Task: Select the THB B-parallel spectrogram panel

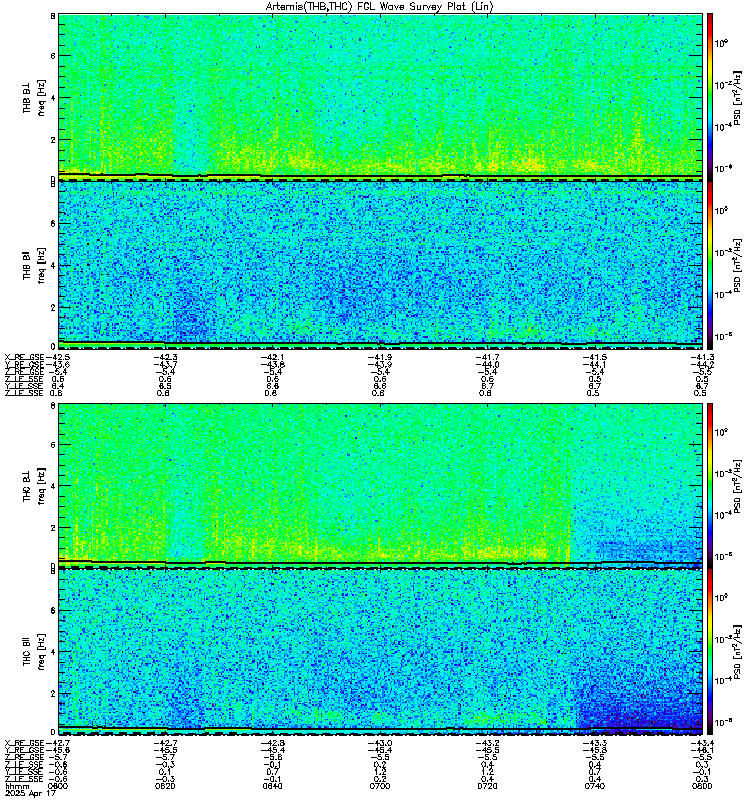Action: coord(381,265)
